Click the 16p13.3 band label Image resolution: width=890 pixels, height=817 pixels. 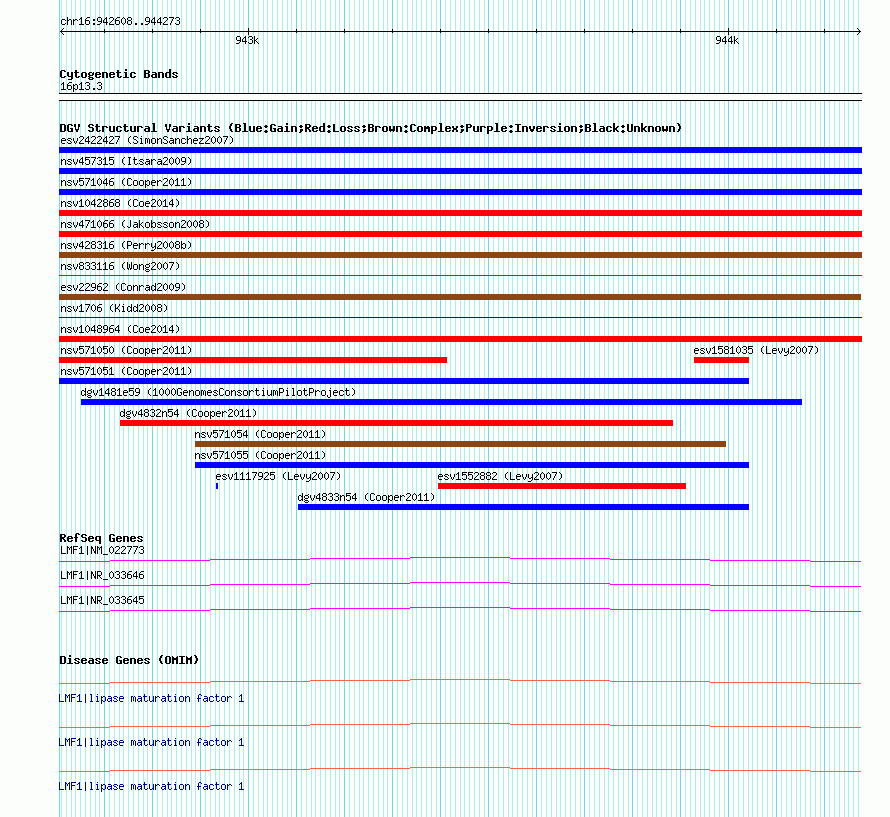coord(82,86)
